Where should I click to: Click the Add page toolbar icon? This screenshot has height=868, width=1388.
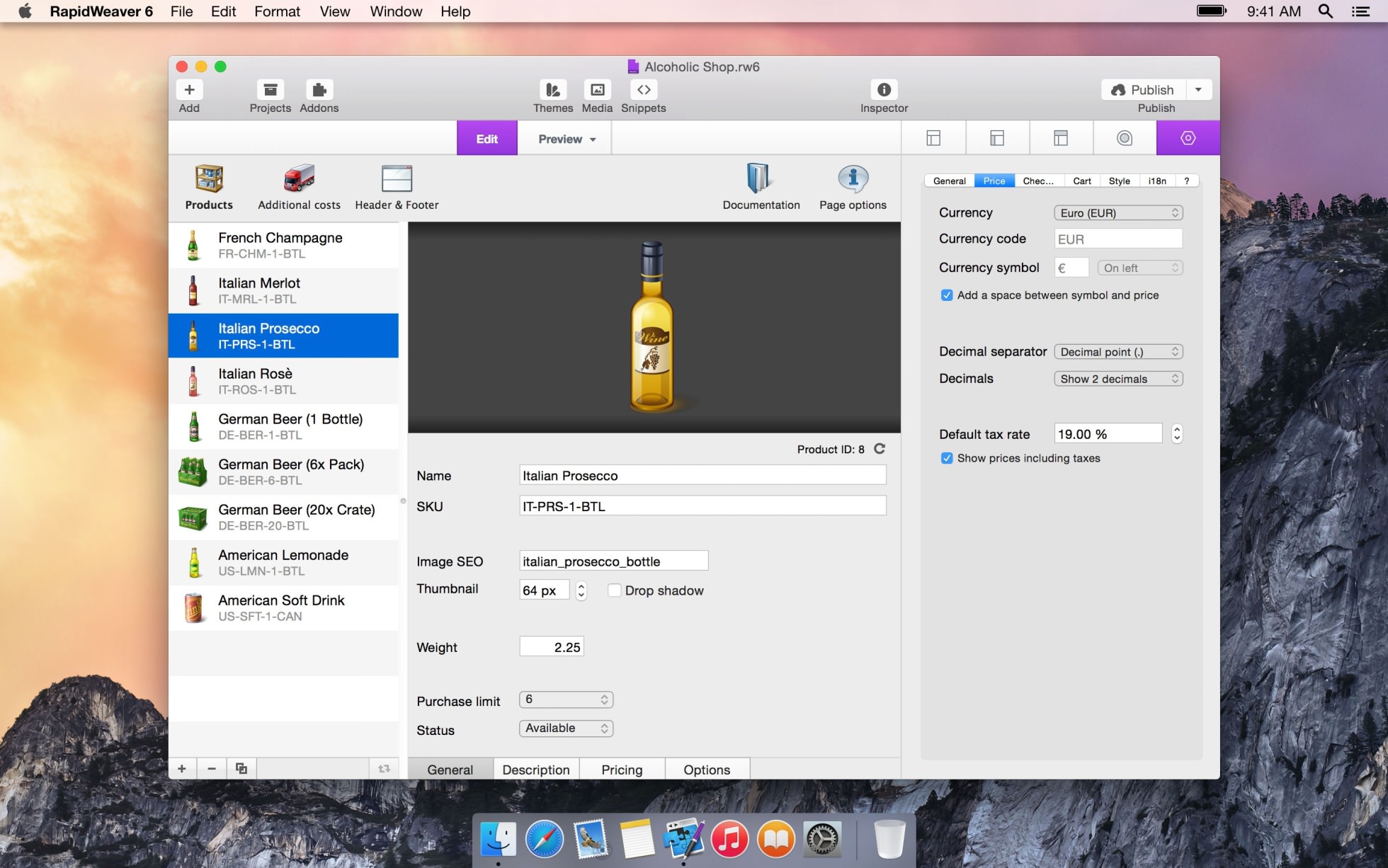[189, 90]
